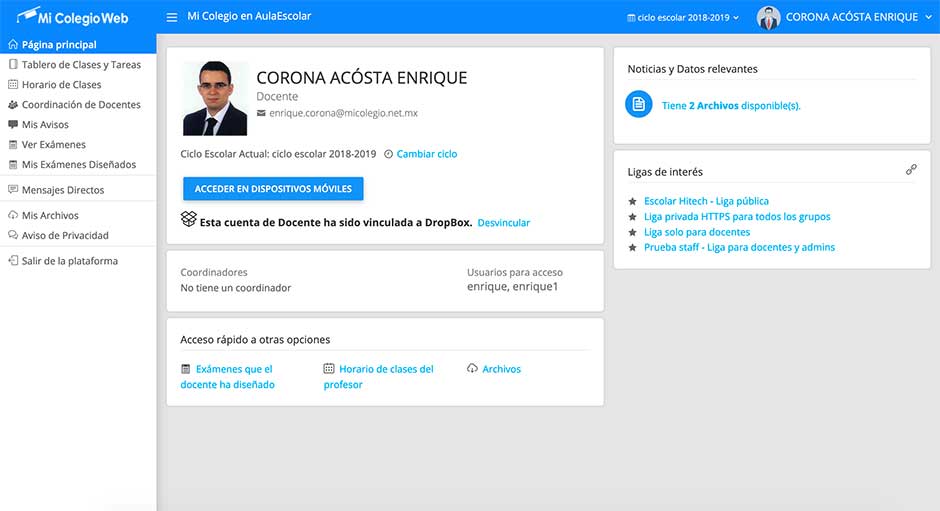940x511 pixels.
Task: Click the clock icon next to Cambiar ciclo
Action: (x=388, y=154)
